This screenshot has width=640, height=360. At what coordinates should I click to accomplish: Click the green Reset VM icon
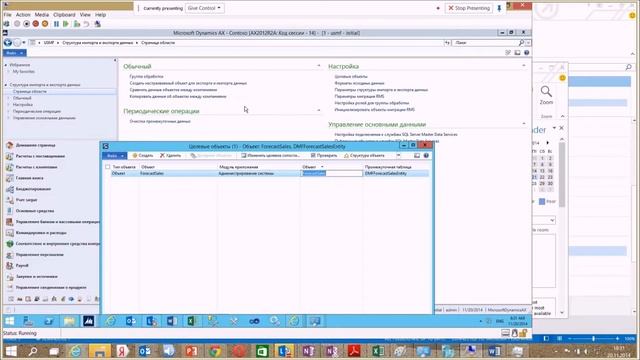pyautogui.click(x=66, y=24)
